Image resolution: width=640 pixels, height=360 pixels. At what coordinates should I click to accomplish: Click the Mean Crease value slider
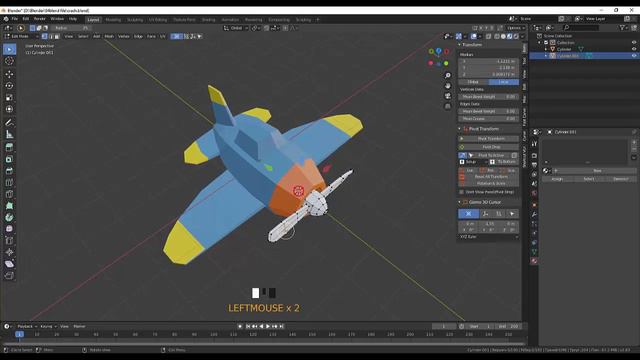point(489,119)
